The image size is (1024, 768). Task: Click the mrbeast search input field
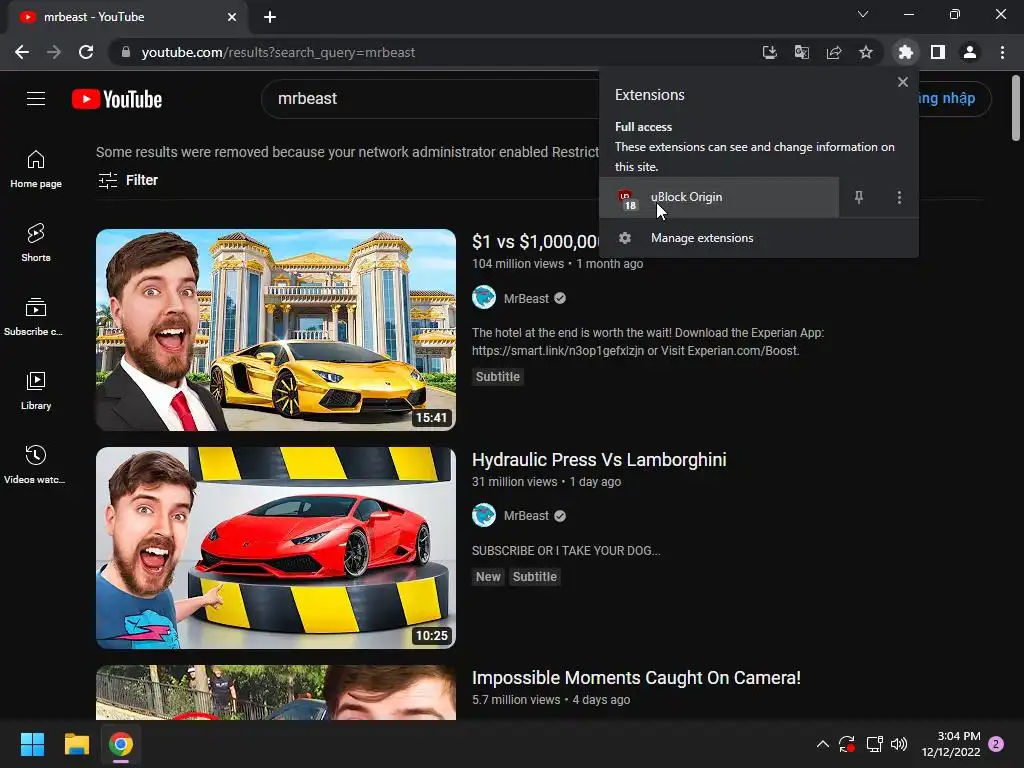[431, 99]
